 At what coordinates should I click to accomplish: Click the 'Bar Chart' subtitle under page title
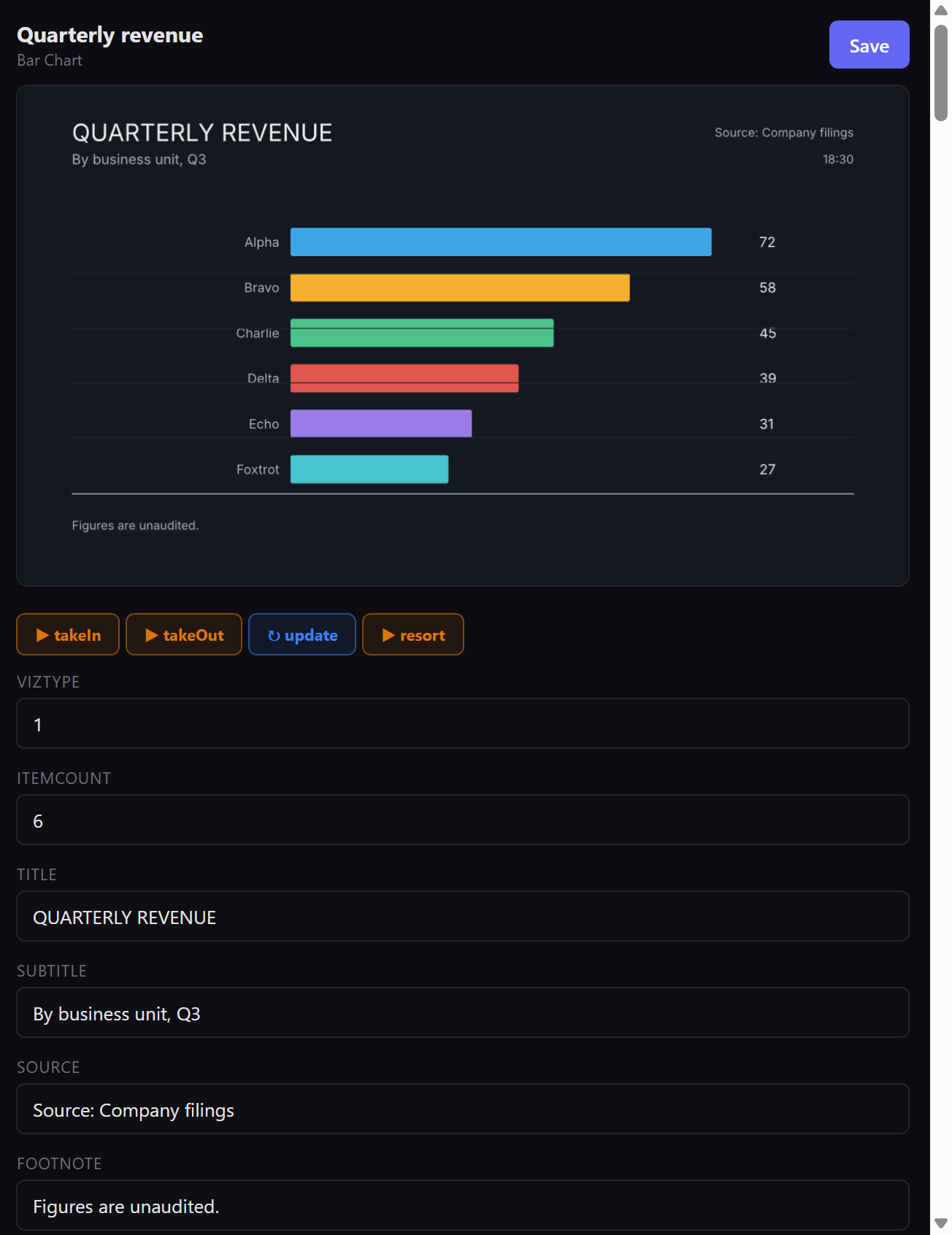pyautogui.click(x=50, y=61)
